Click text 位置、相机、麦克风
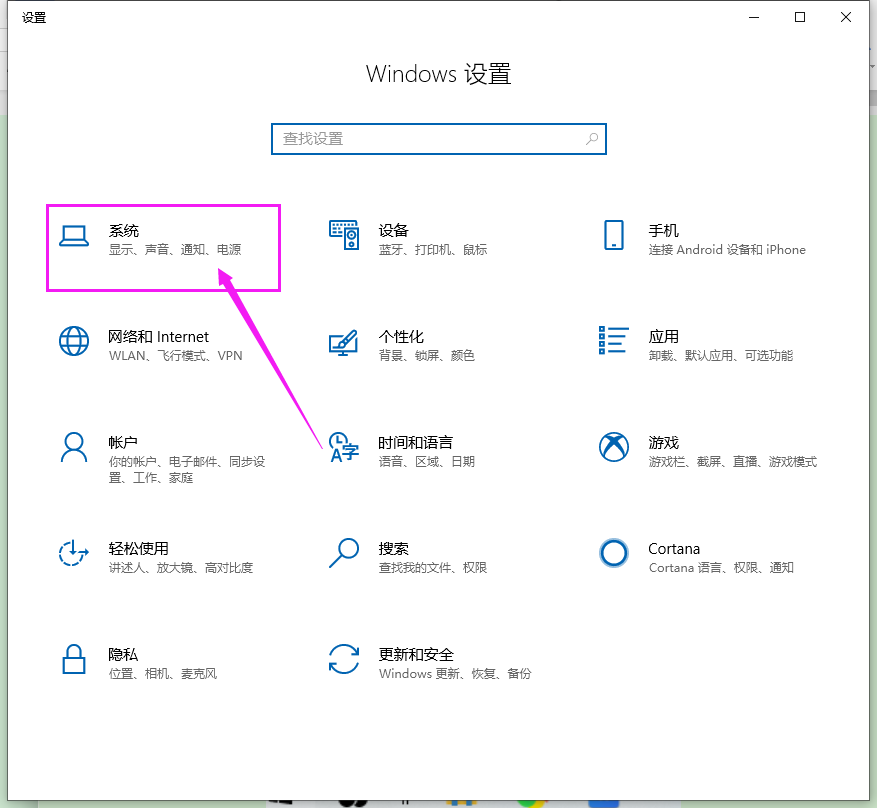 point(163,674)
